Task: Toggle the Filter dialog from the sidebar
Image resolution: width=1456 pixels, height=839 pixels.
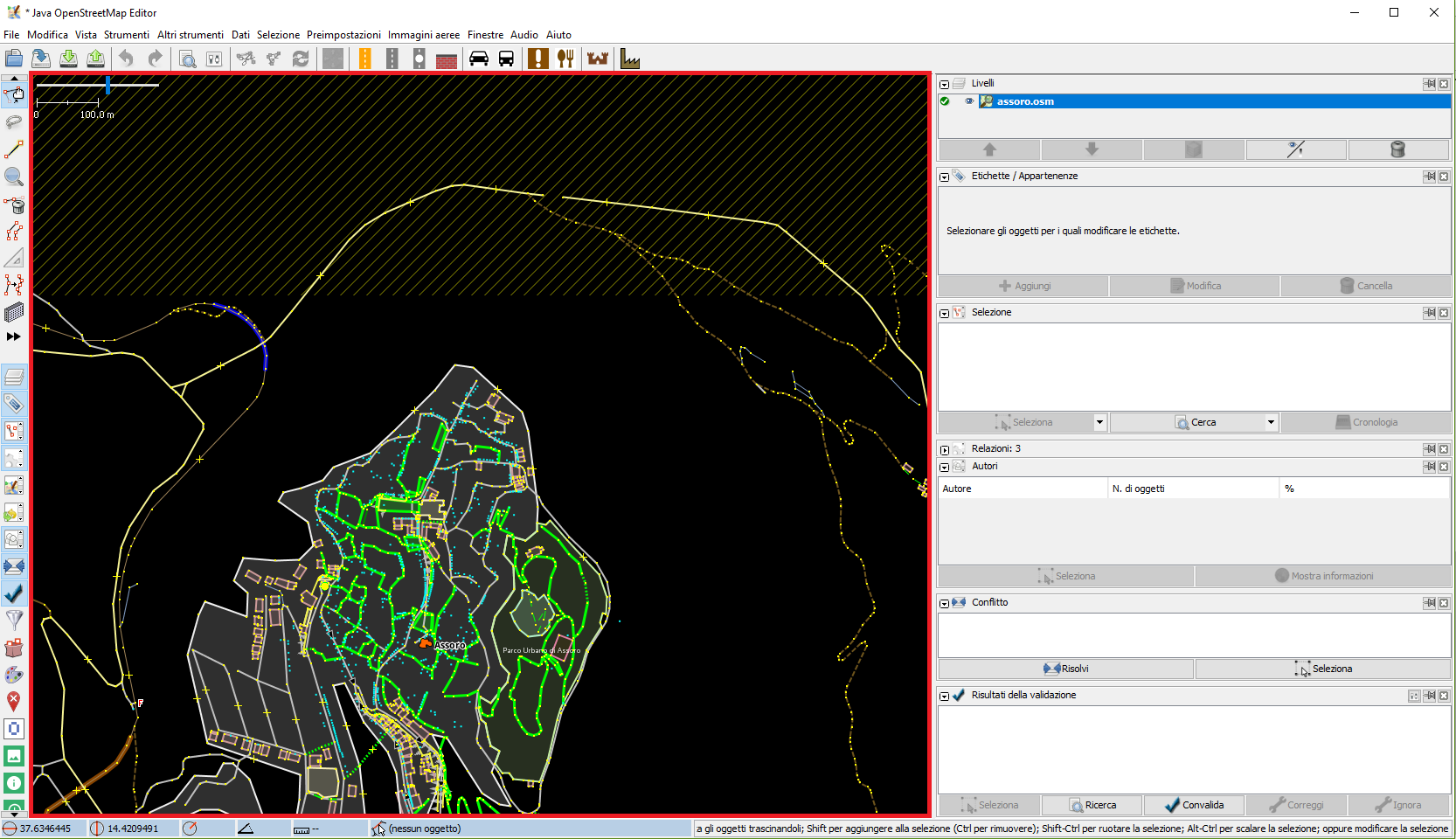Action: [x=14, y=621]
